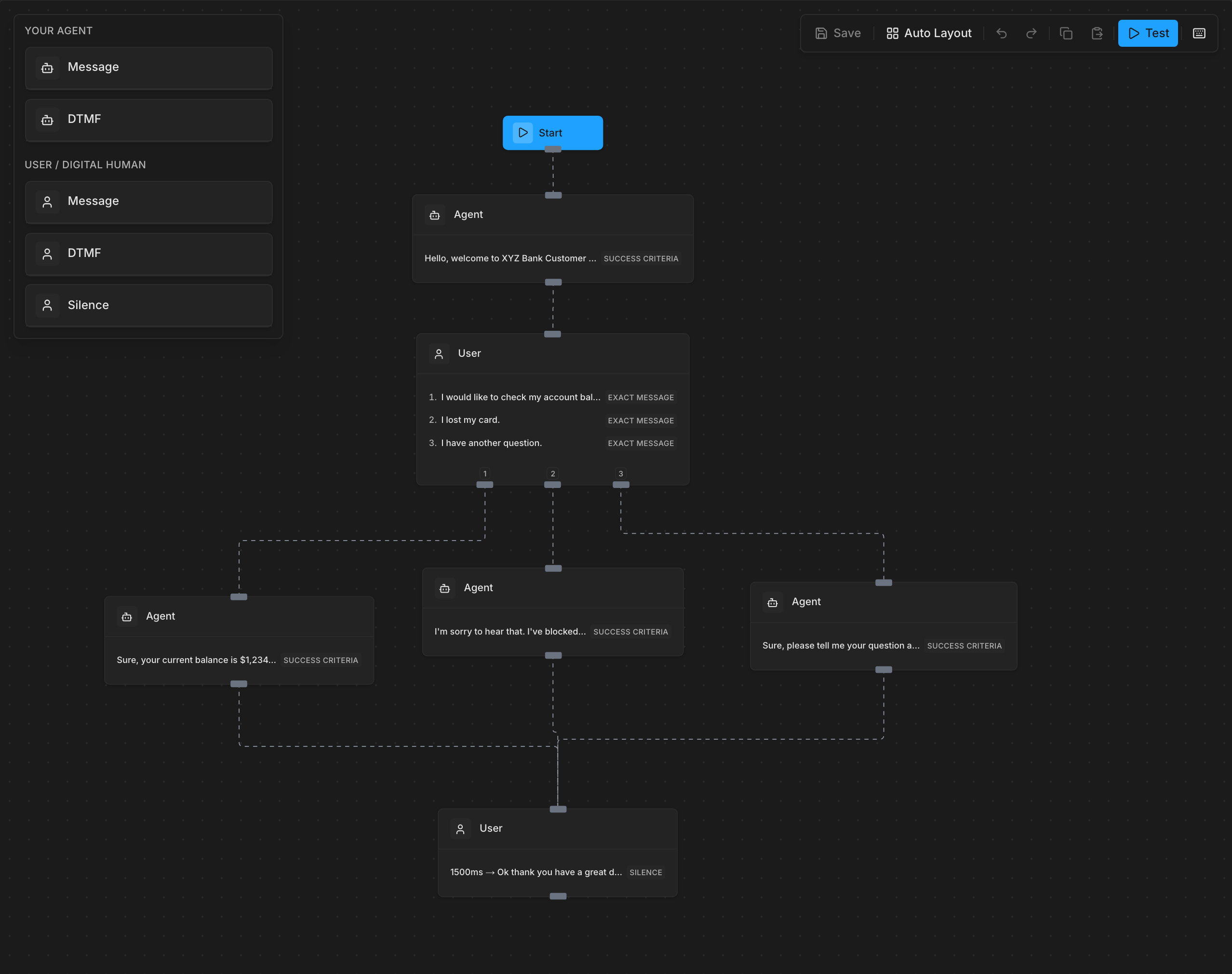Click the undo arrow icon
Viewport: 1232px width, 974px height.
pos(1001,33)
